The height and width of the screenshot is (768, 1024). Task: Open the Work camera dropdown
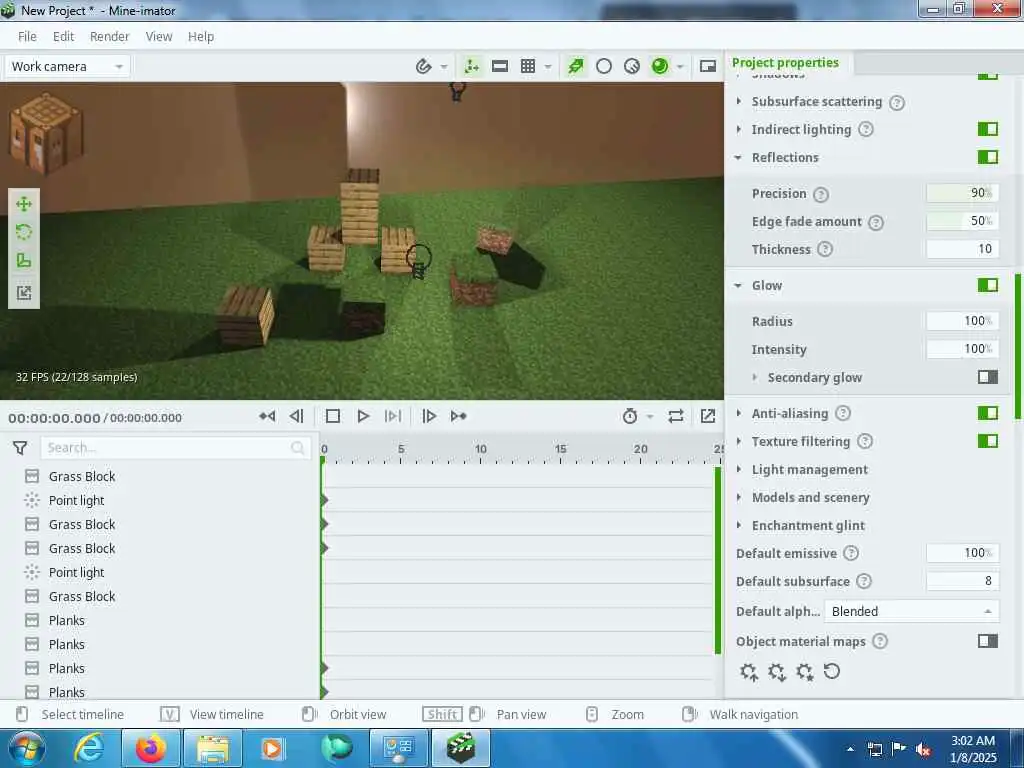click(67, 67)
